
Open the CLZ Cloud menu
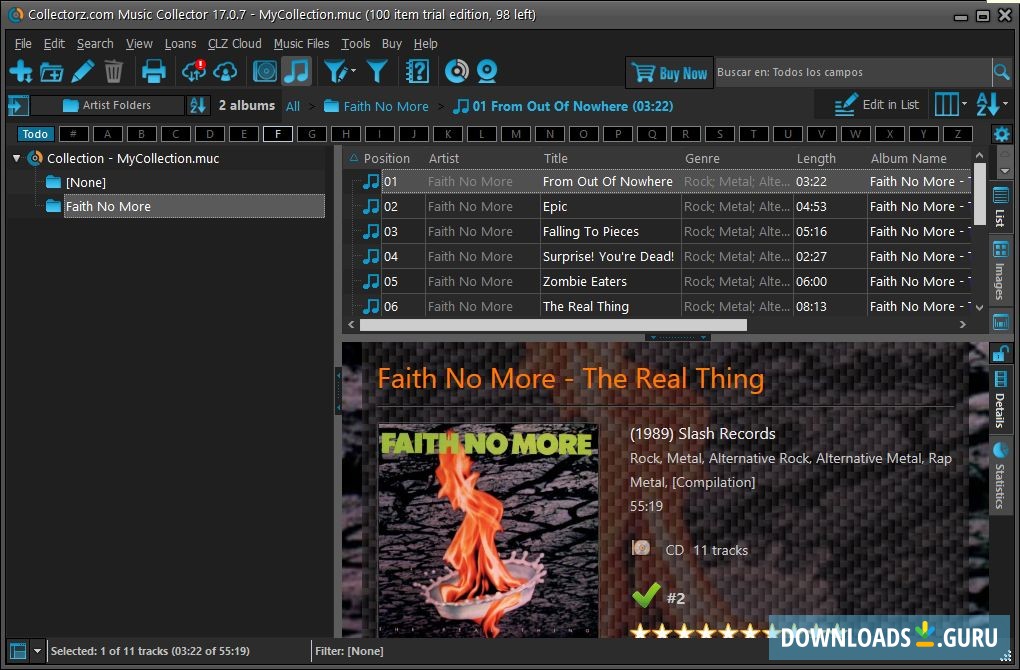pyautogui.click(x=234, y=44)
